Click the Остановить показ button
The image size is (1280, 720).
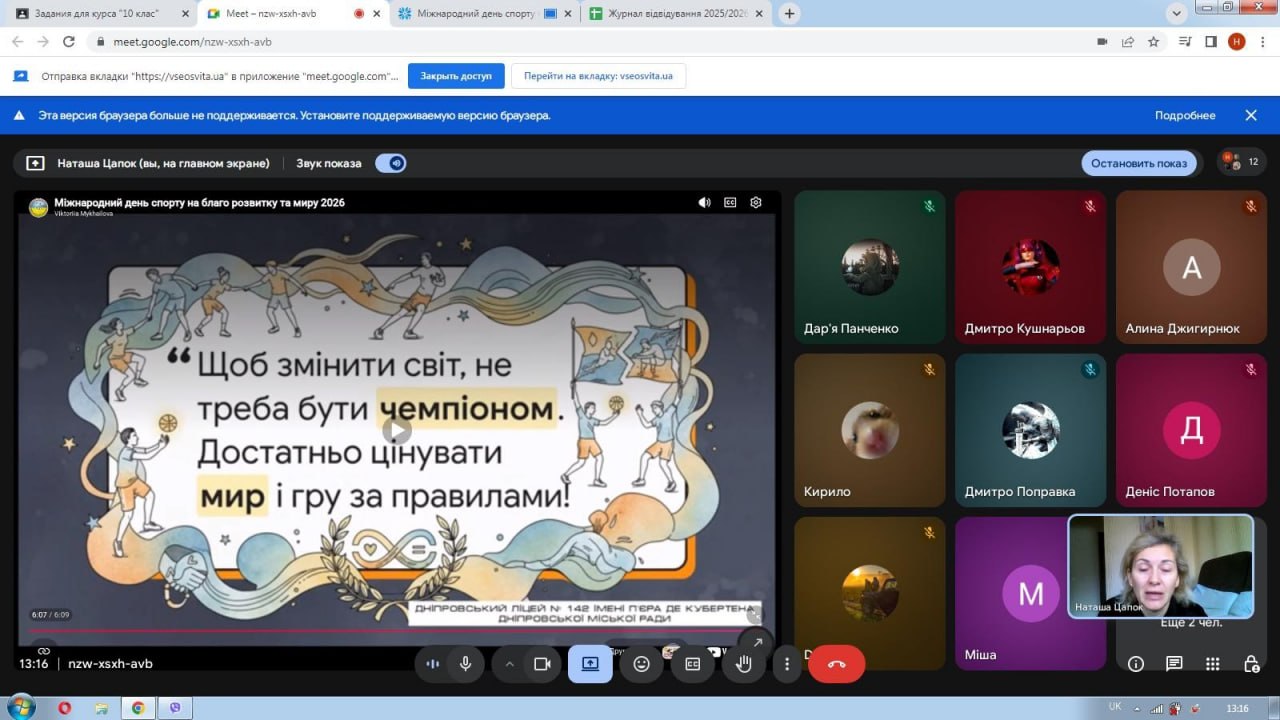tap(1138, 163)
